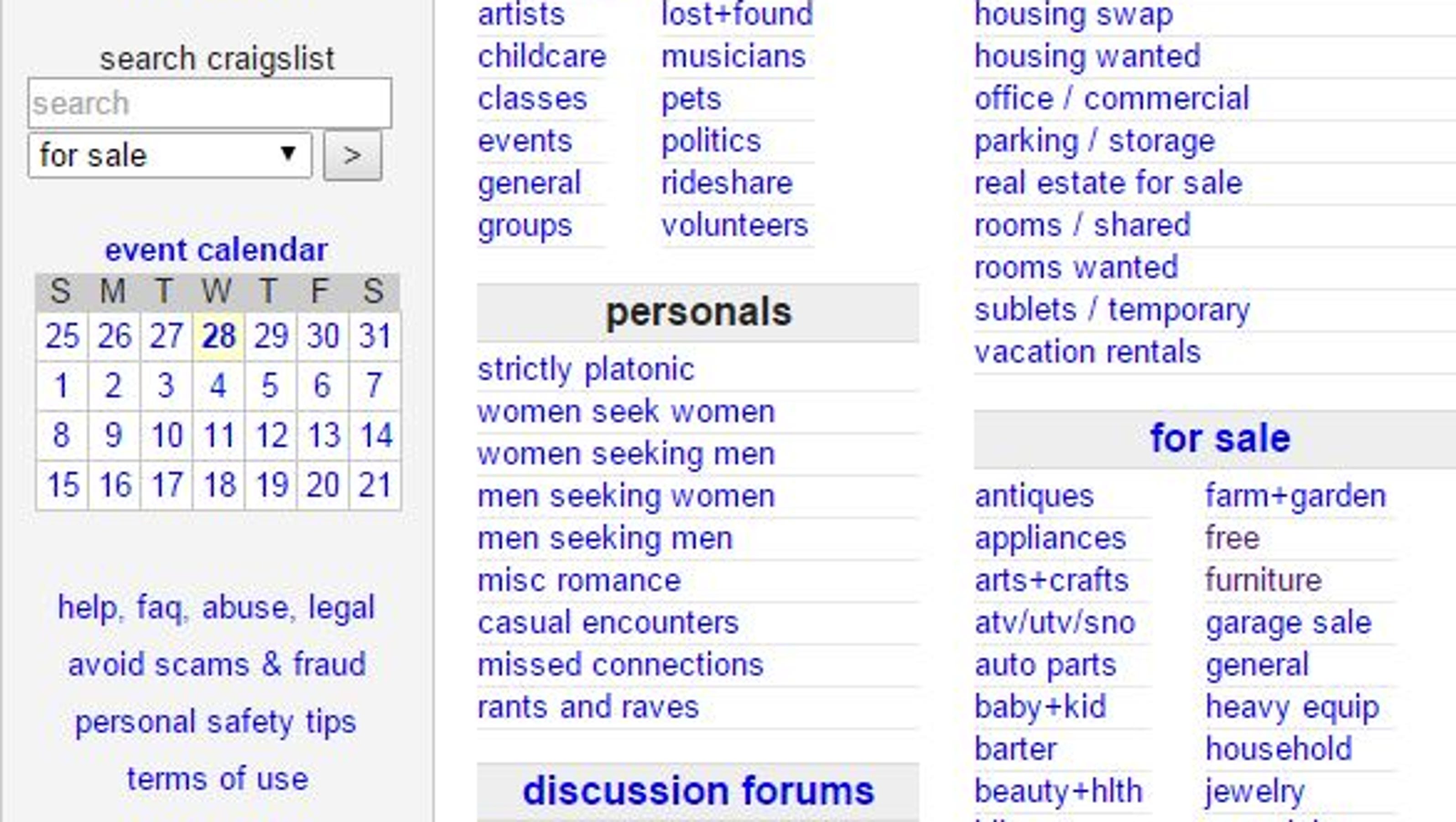1456x822 pixels.
Task: Open the 'free' for-sale listing
Action: 1232,538
